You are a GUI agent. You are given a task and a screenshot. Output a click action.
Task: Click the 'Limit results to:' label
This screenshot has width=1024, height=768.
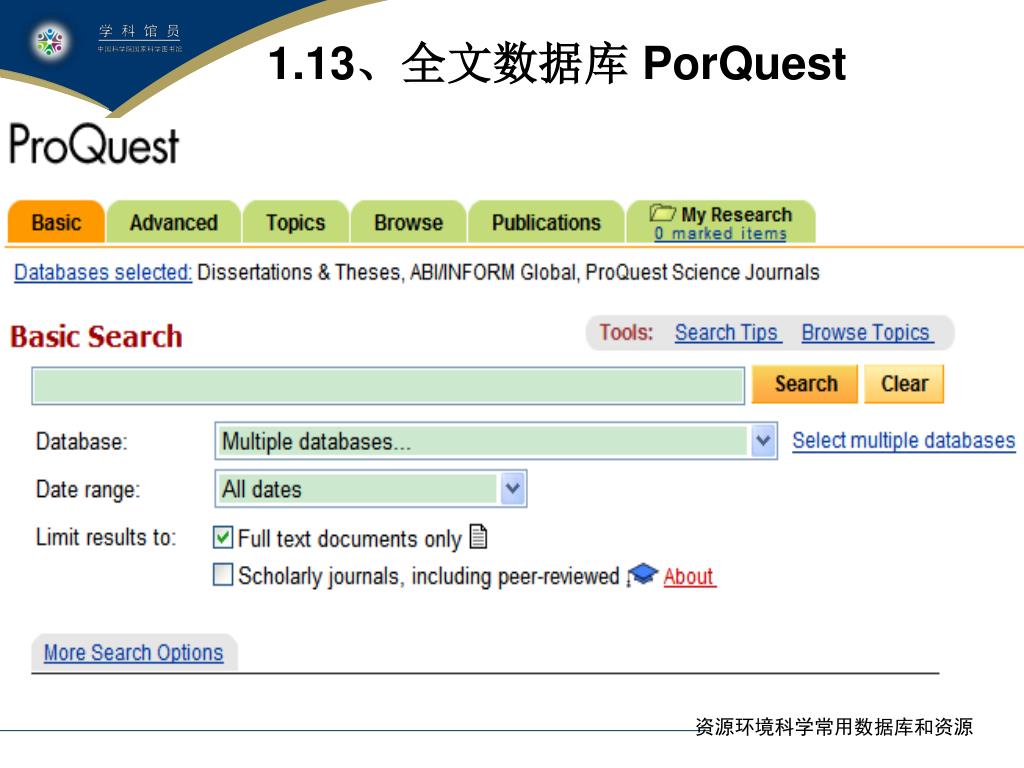[x=106, y=537]
